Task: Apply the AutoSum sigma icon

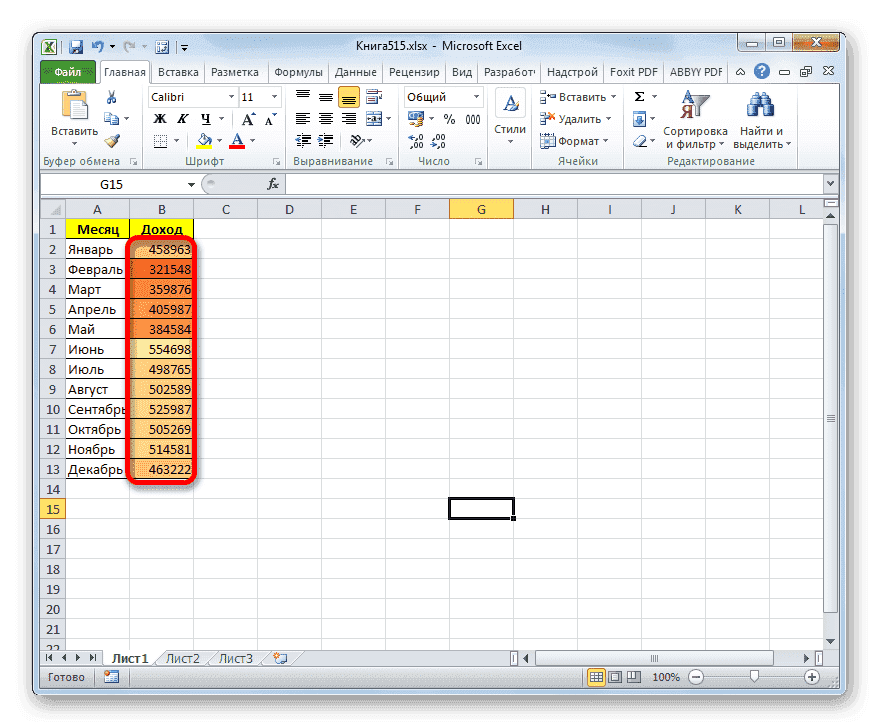Action: point(639,94)
